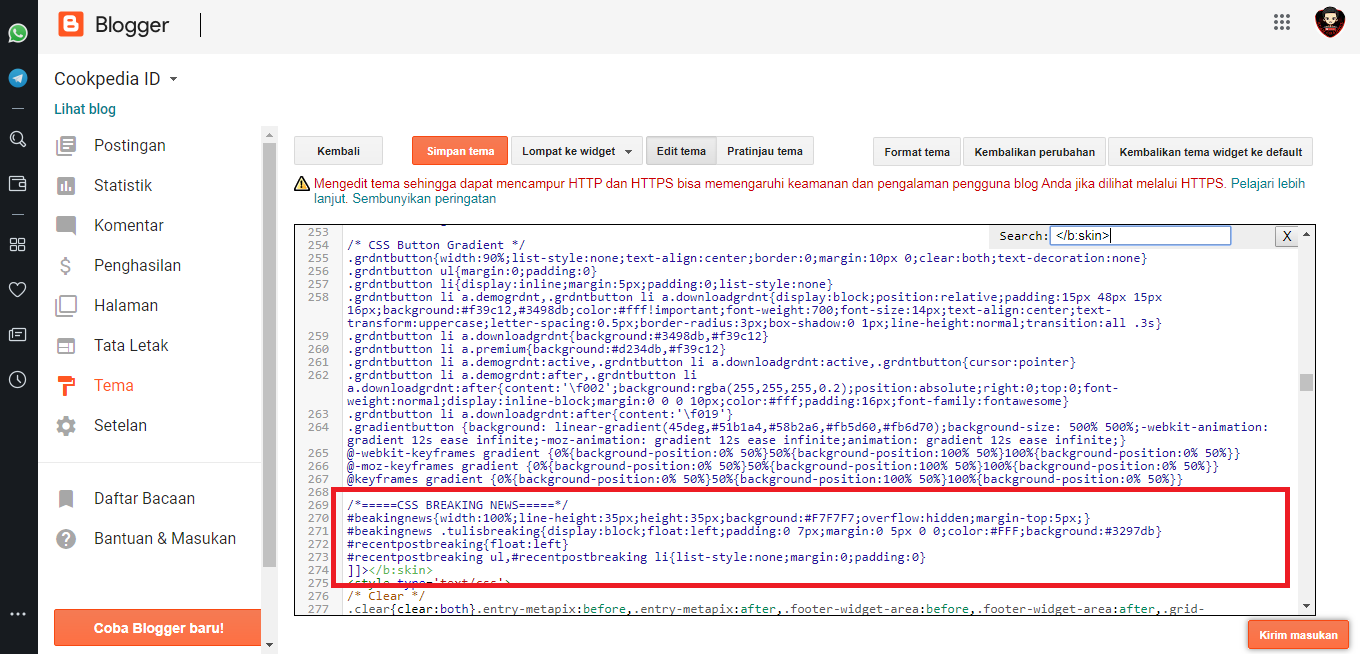This screenshot has height=654, width=1360.
Task: Switch to the Pratinjau tema tab
Action: tap(765, 151)
